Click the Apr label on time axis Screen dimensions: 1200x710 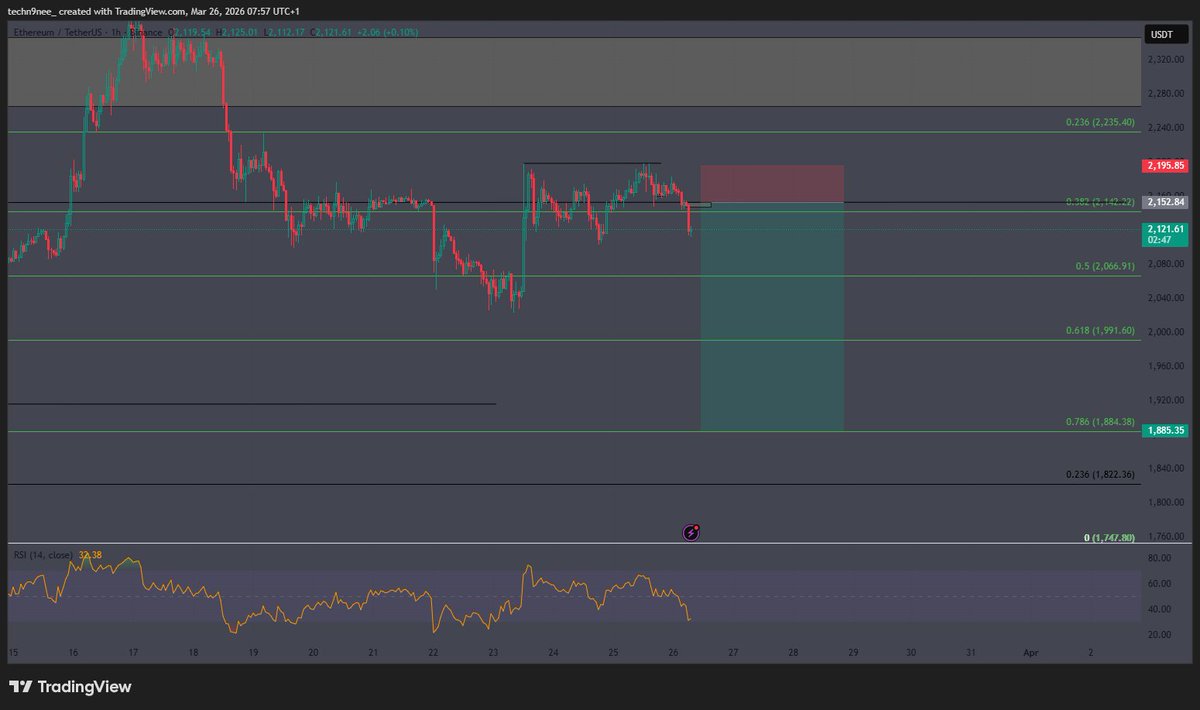pyautogui.click(x=1030, y=652)
